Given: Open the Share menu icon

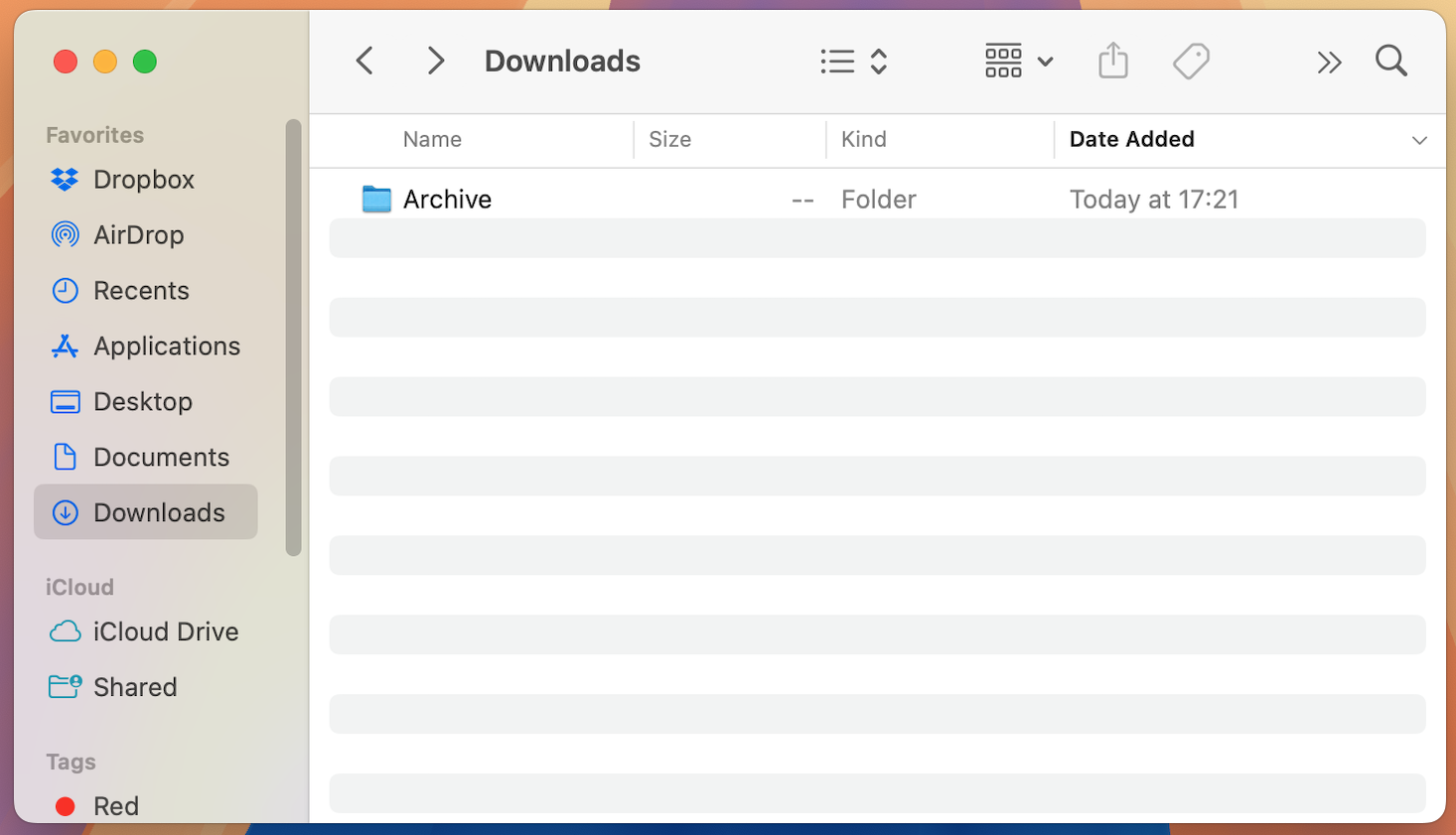Looking at the screenshot, I should click(x=1113, y=62).
